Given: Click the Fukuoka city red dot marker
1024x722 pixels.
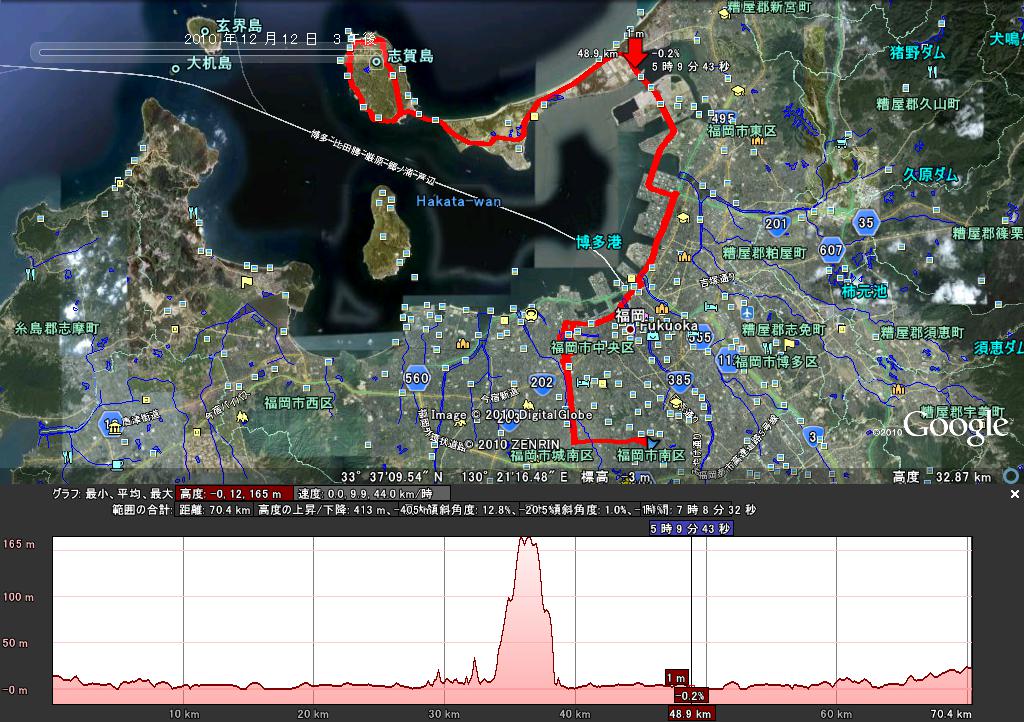Looking at the screenshot, I should tap(630, 330).
